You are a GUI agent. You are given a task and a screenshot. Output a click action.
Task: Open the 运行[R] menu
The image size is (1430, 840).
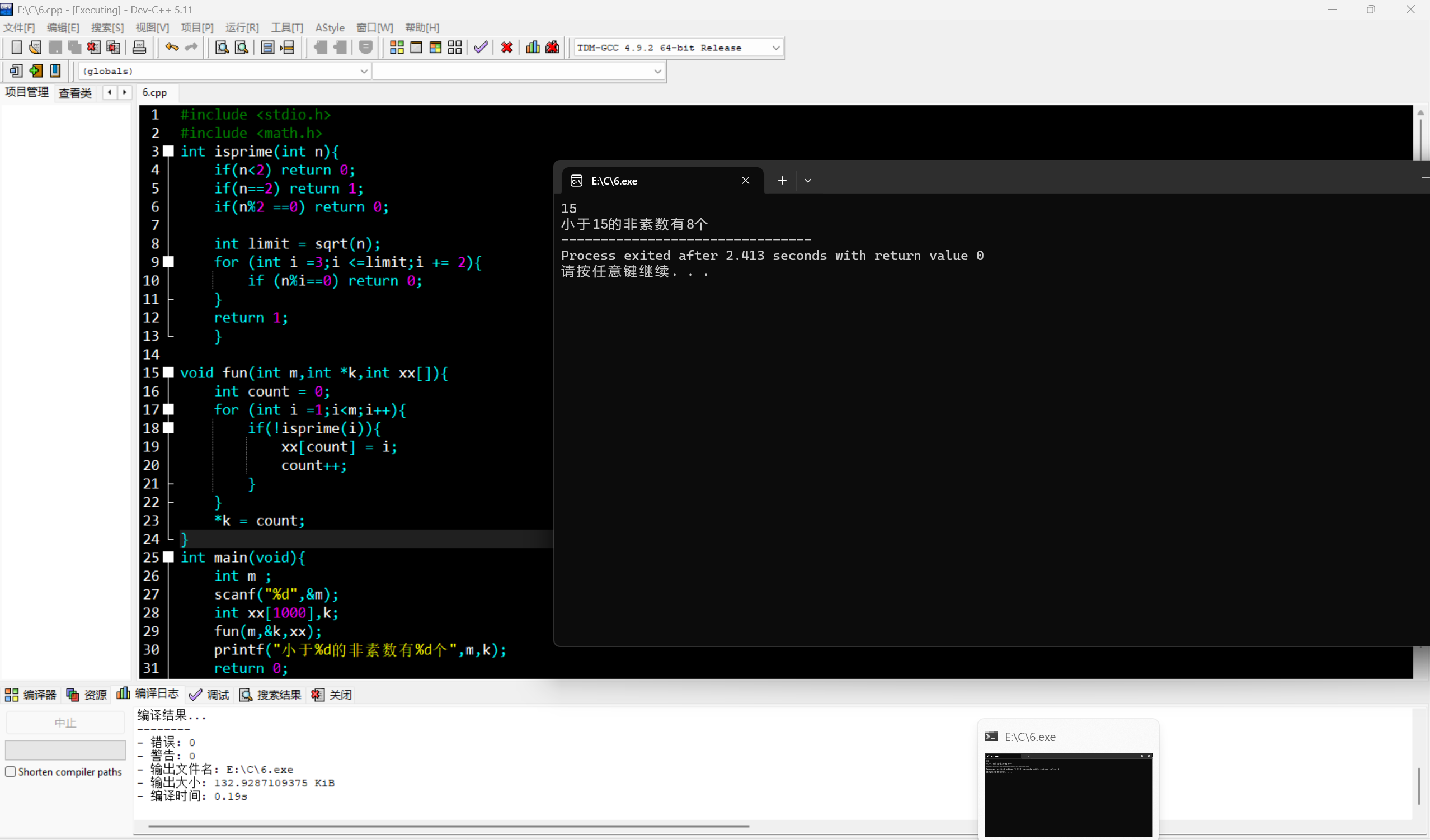[x=242, y=27]
